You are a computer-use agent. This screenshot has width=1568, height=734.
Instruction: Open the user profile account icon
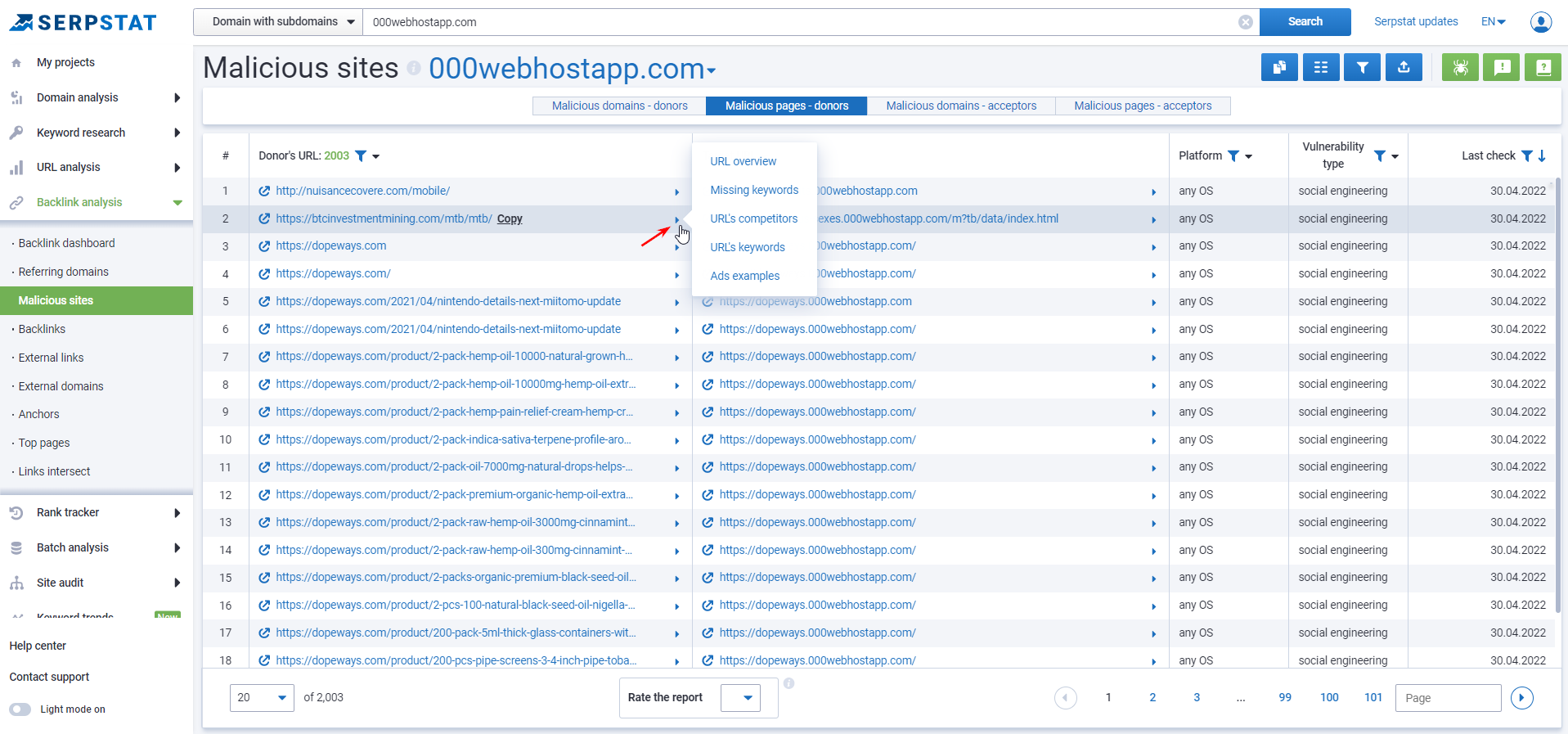(x=1540, y=22)
